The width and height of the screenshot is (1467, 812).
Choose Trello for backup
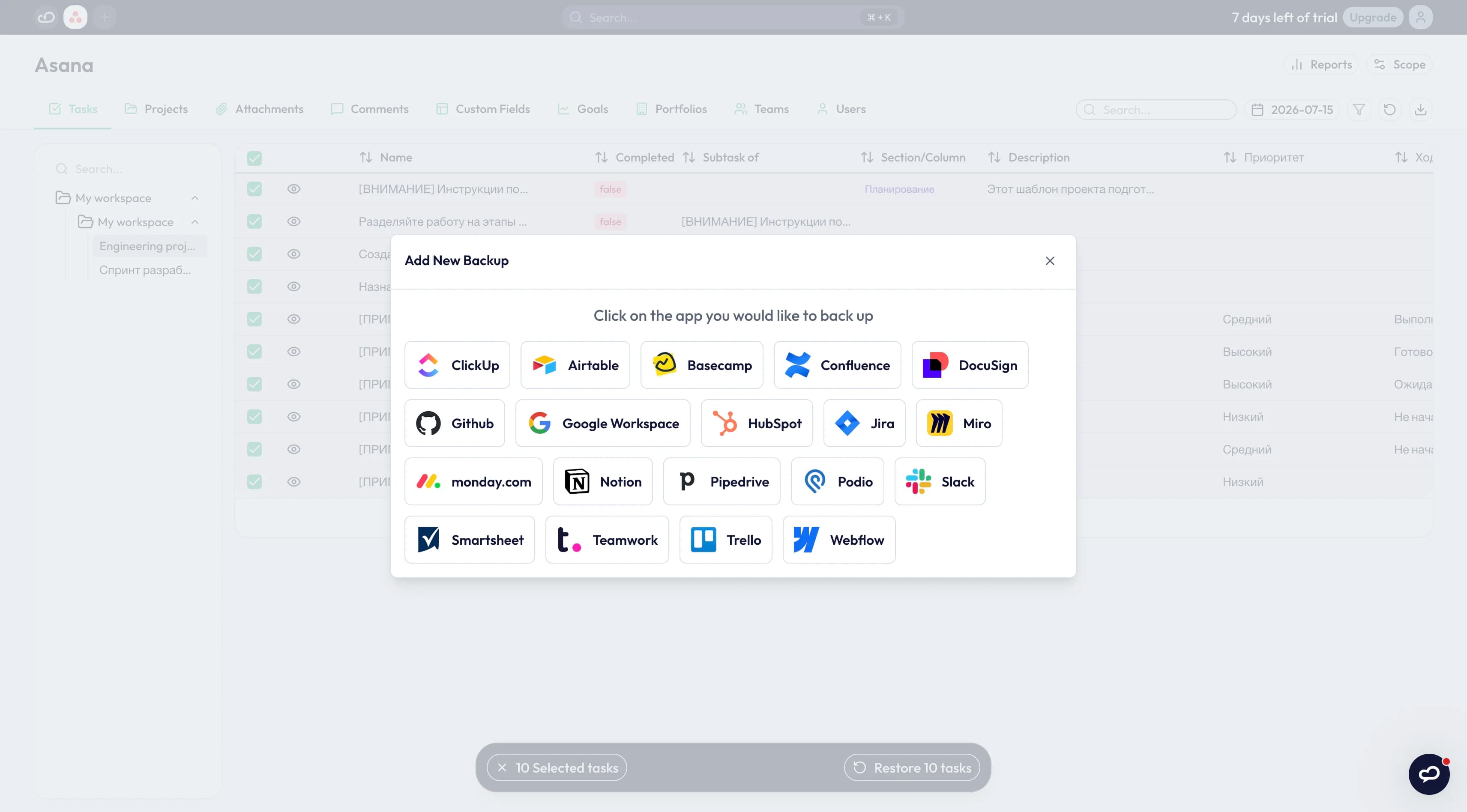tap(725, 539)
